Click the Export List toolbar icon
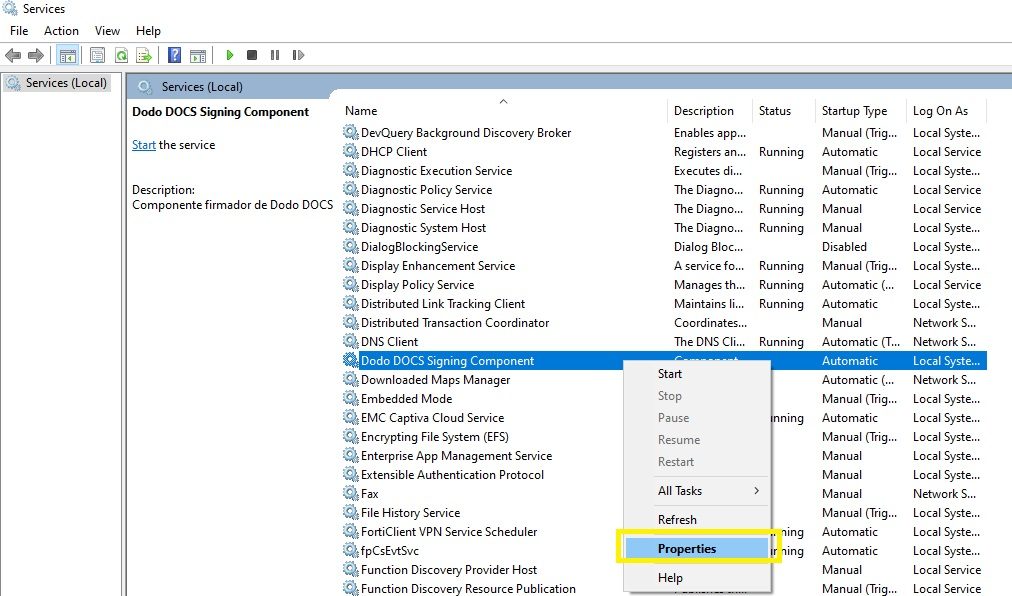This screenshot has height=596, width=1012. coord(144,56)
